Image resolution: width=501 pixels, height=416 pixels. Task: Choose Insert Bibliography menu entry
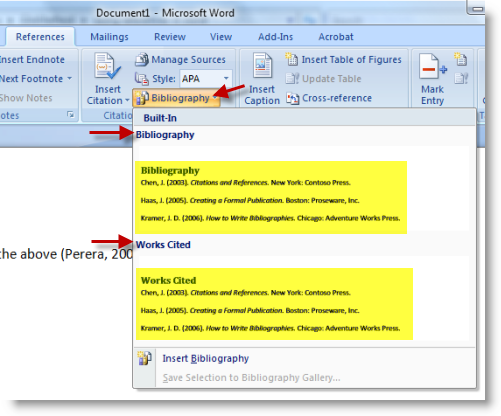(205, 359)
